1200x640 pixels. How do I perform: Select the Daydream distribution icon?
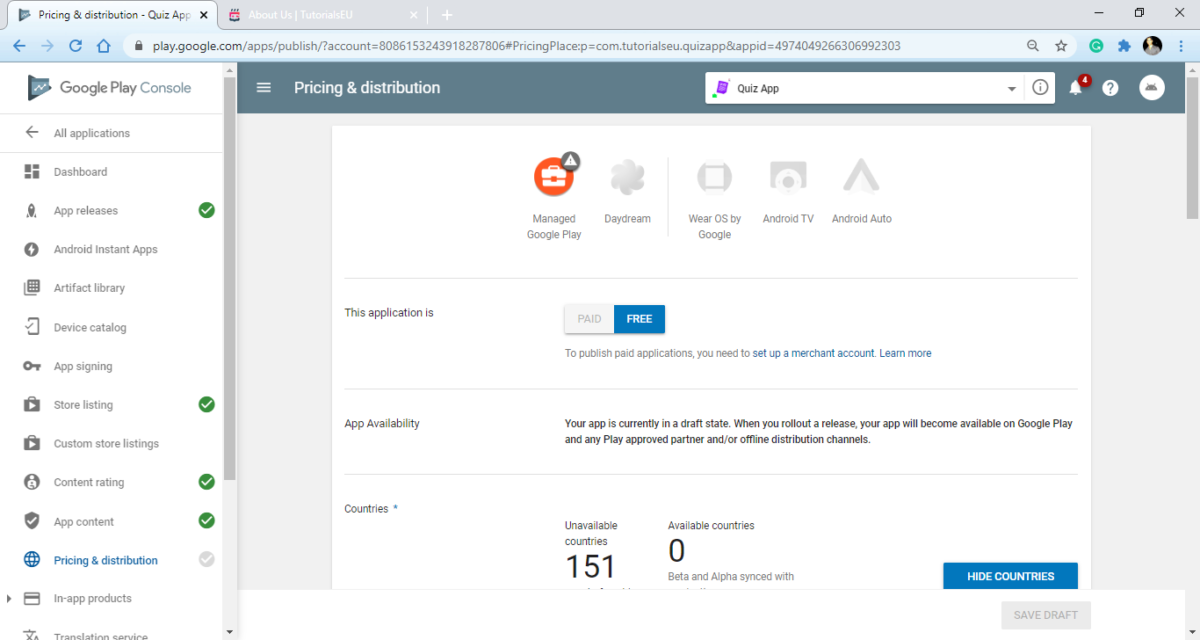[x=627, y=177]
